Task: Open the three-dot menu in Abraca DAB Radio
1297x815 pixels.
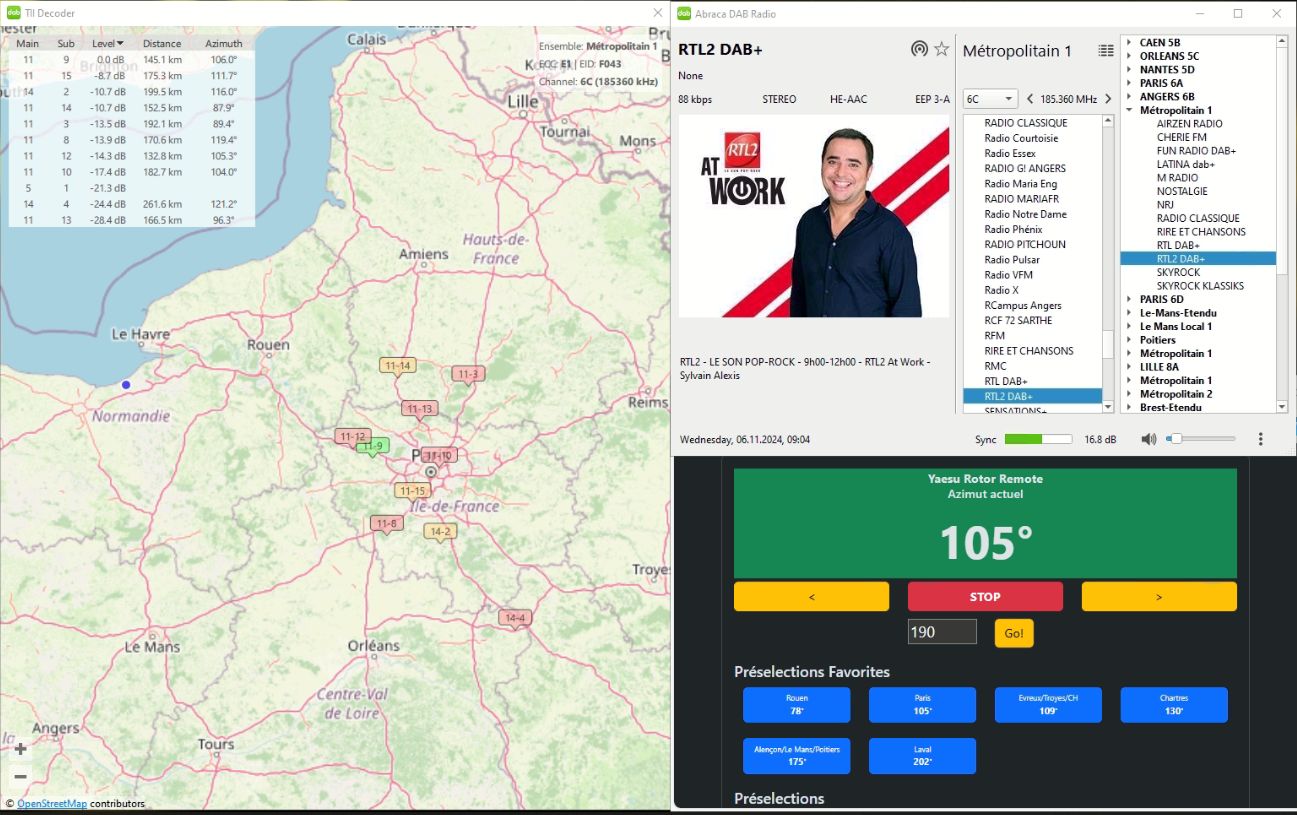Action: click(1260, 439)
